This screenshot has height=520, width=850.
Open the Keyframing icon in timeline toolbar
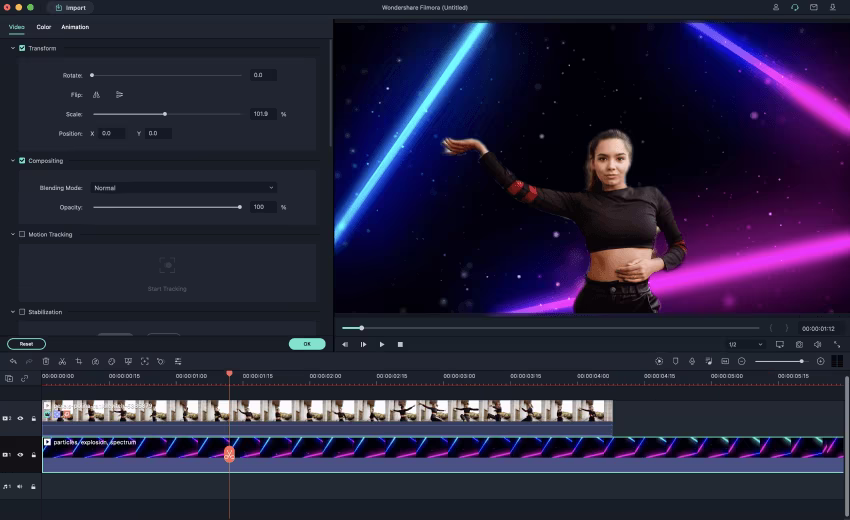point(161,361)
